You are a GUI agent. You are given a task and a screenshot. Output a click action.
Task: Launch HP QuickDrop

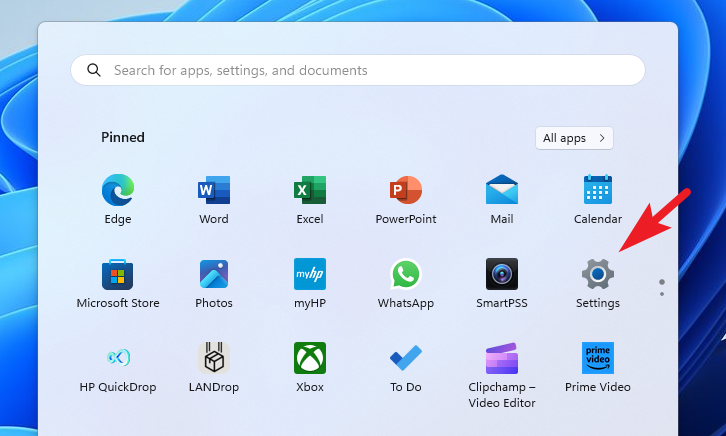(x=118, y=367)
